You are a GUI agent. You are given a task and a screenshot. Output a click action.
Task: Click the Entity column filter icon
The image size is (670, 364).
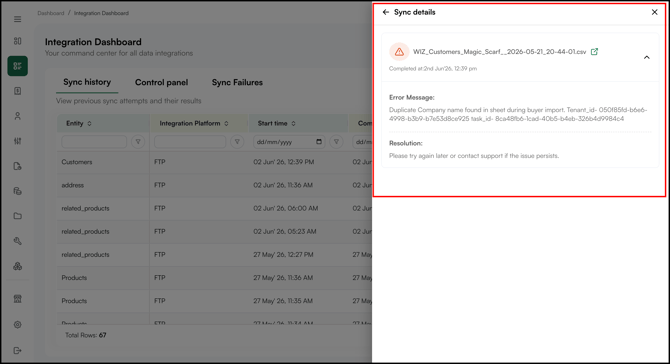tap(138, 141)
